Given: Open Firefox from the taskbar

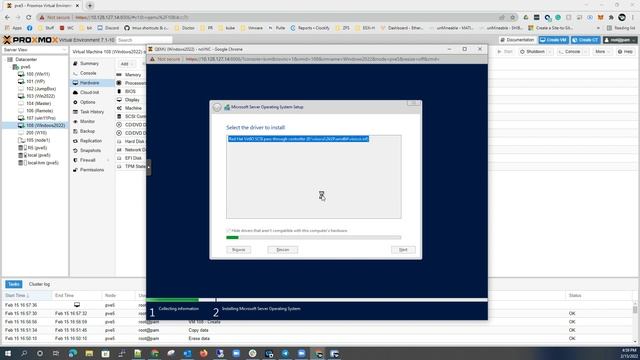Looking at the screenshot, I should click(203, 353).
